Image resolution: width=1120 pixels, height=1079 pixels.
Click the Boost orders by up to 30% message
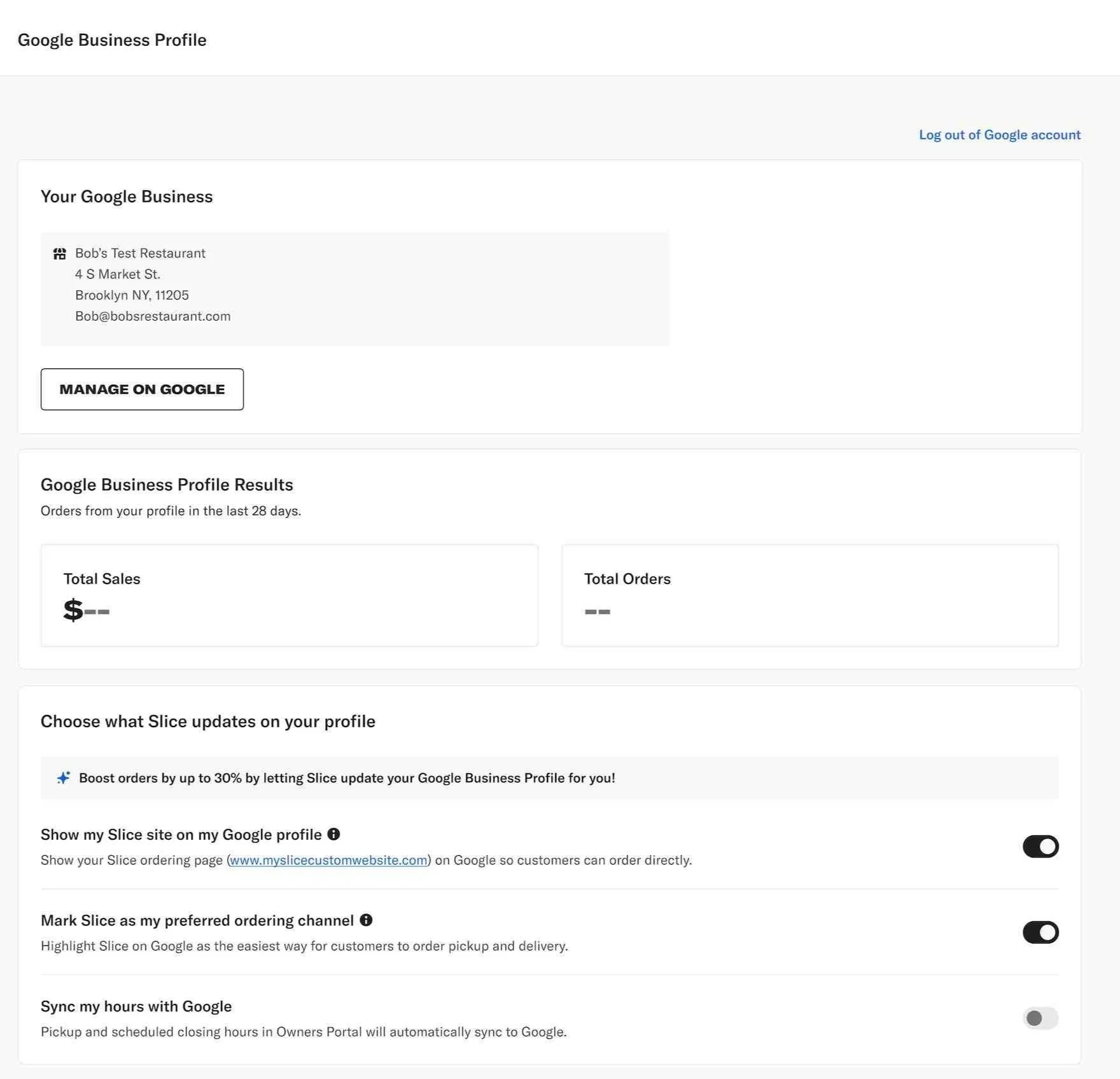pyautogui.click(x=347, y=778)
